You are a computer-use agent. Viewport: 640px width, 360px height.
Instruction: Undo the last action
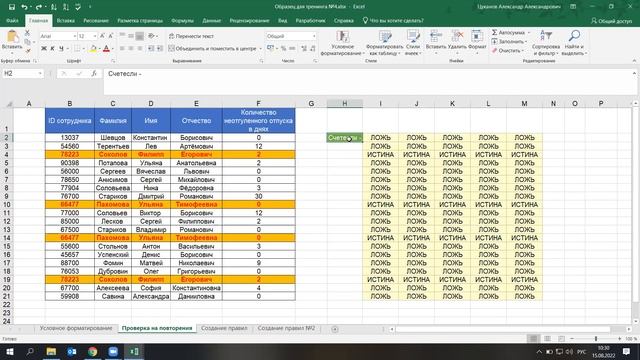click(x=24, y=7)
